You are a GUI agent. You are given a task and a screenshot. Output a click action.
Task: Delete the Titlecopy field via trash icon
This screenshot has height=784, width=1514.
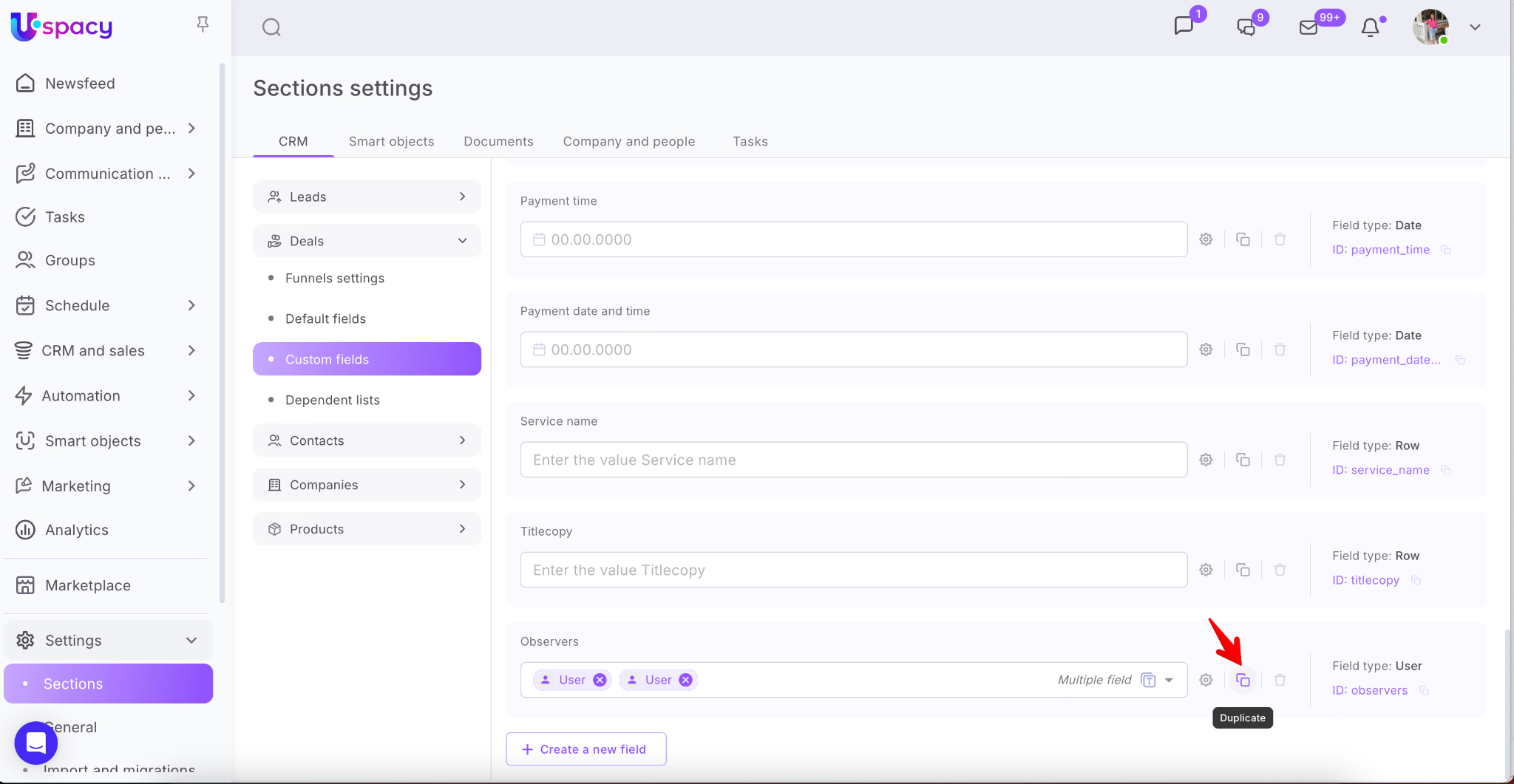1280,570
